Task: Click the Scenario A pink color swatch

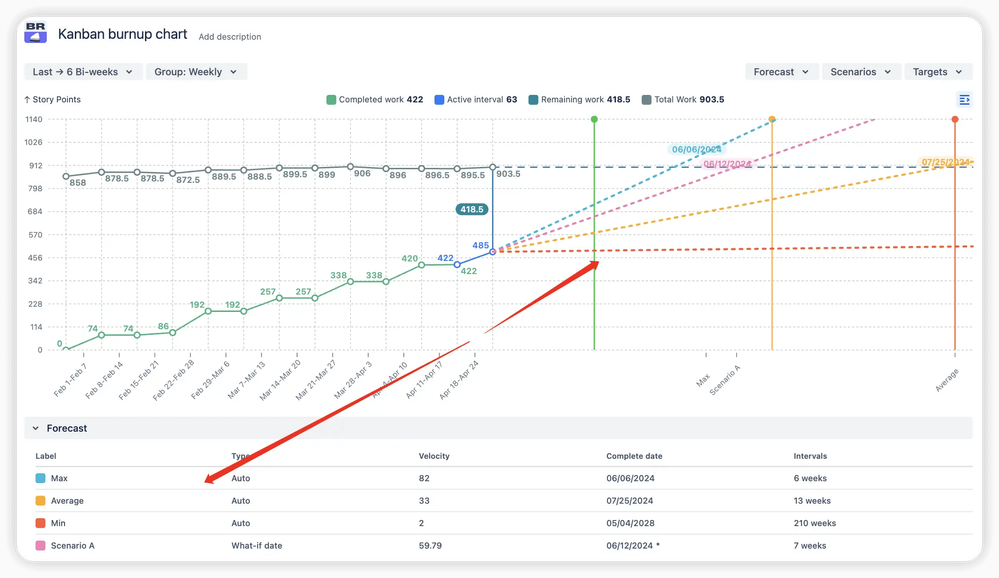Action: tap(38, 545)
